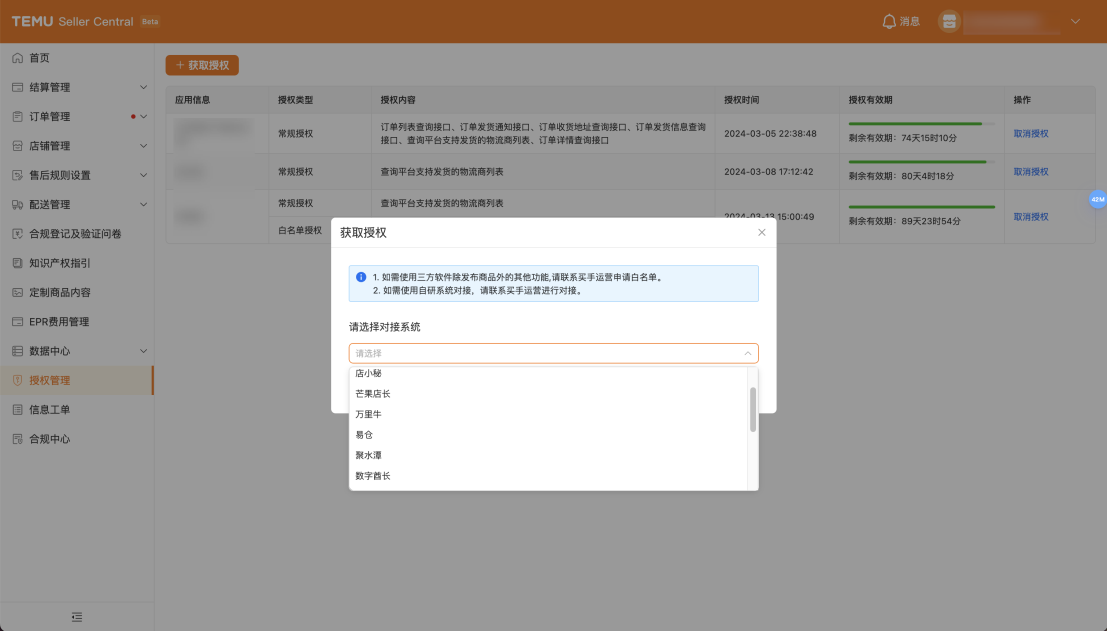This screenshot has width=1107, height=631.
Task: Select 芒果店长 from the dropdown list
Action: coord(373,394)
